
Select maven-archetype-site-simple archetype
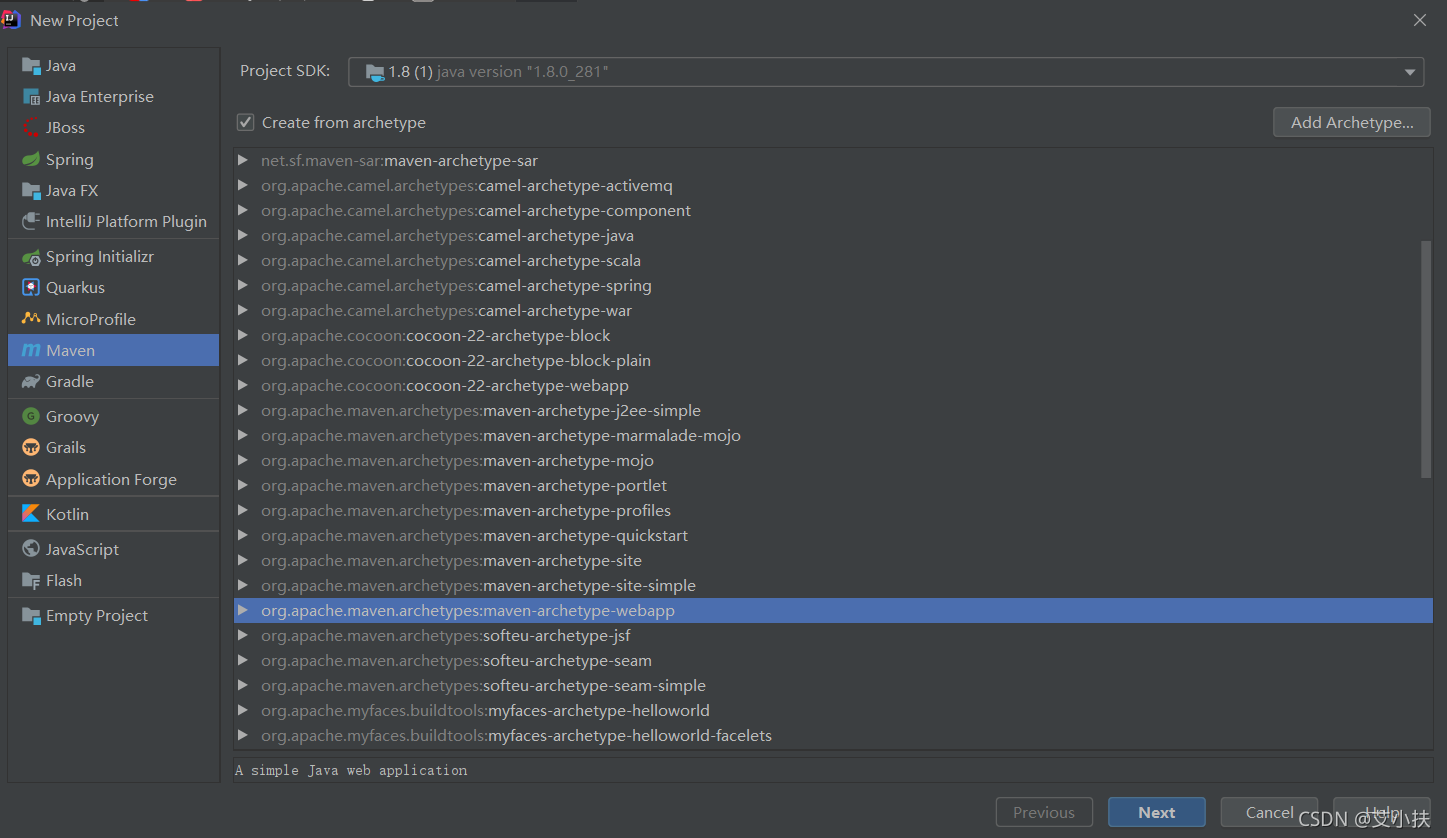pos(833,585)
